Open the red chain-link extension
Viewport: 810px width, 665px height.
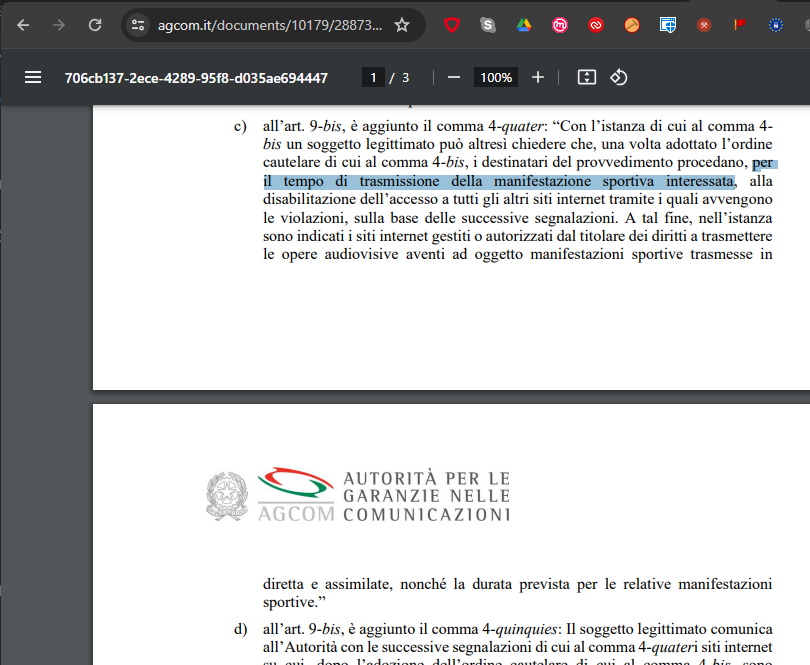click(596, 25)
